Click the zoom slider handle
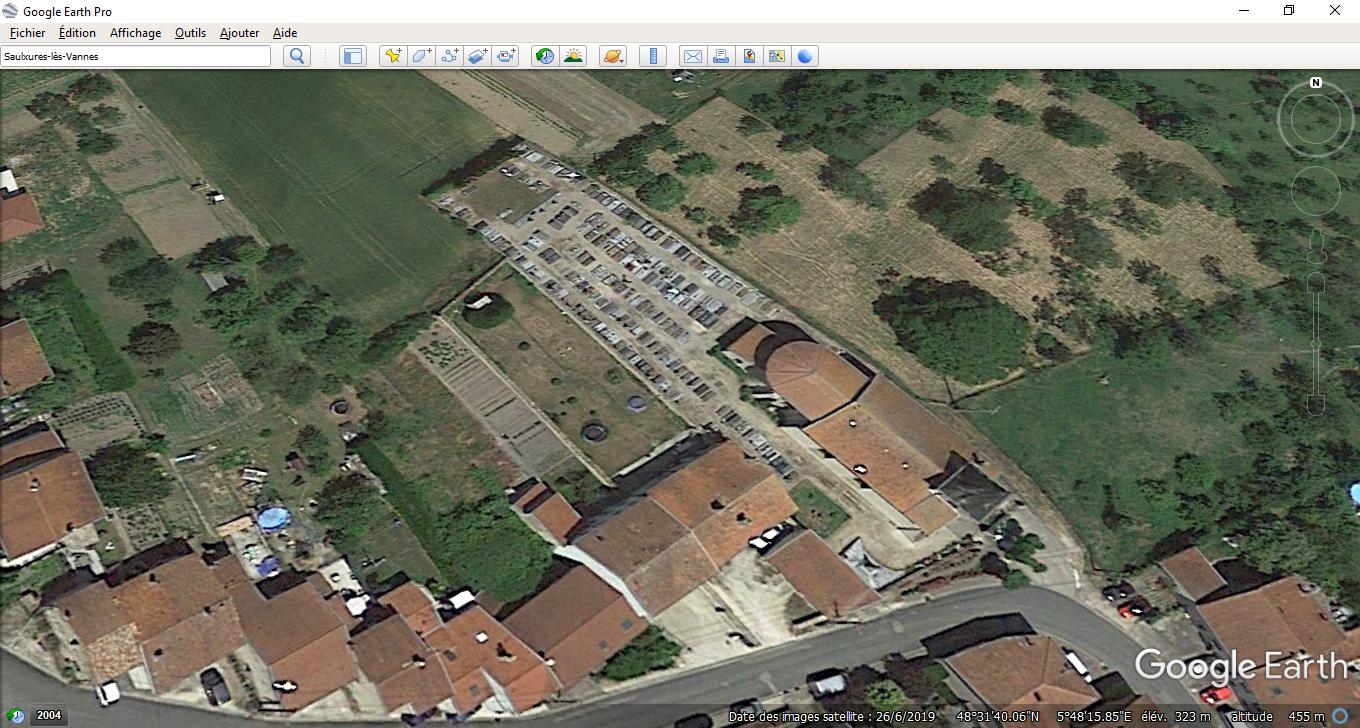Viewport: 1360px width, 728px height. 1316,344
